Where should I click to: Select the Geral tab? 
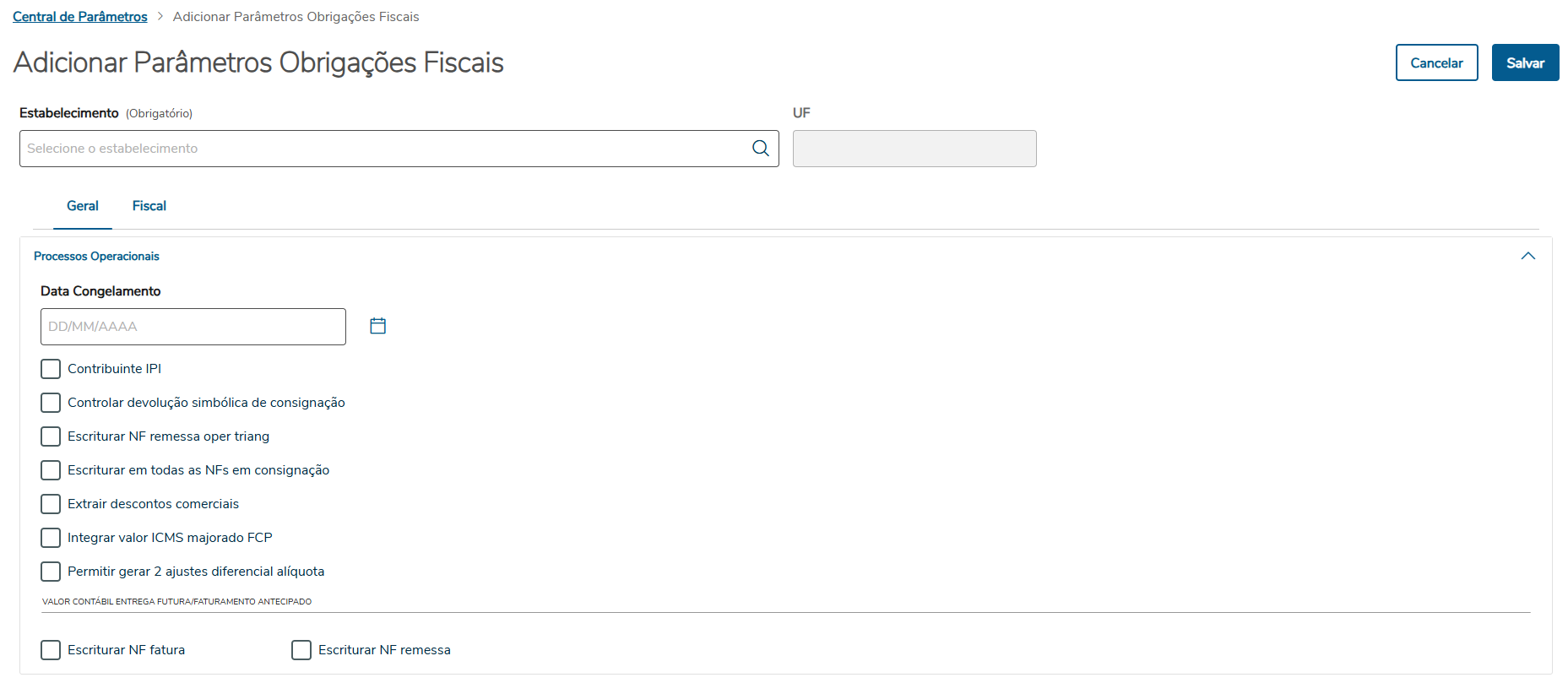click(x=83, y=206)
